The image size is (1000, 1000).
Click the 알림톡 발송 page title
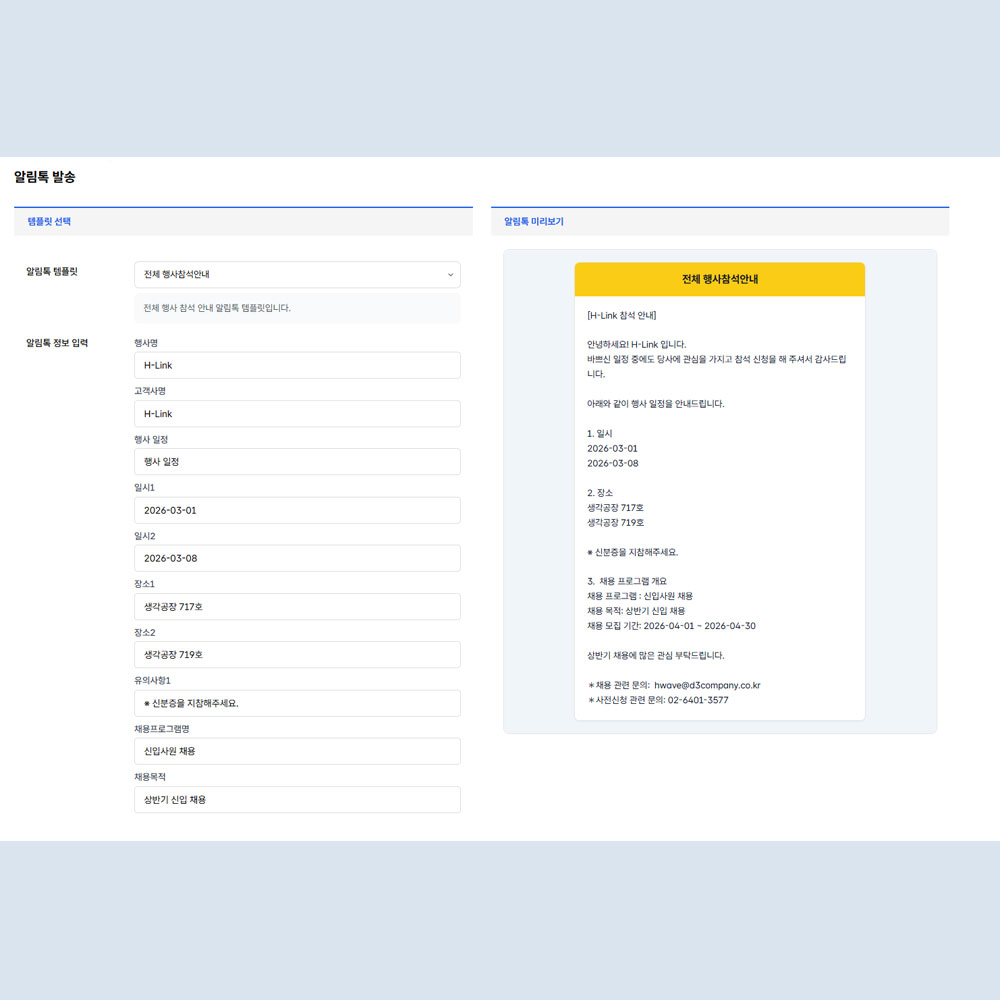point(45,177)
